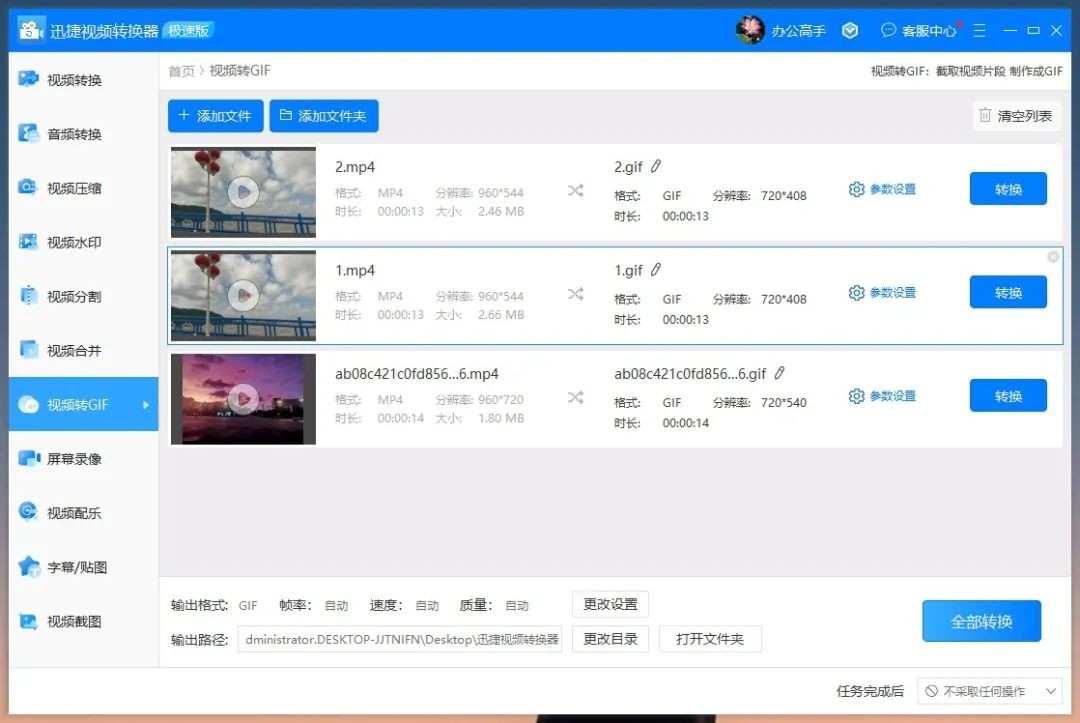Convert the 2.mp4 row with 转换
Screen dimensions: 1080x723
(1008, 189)
